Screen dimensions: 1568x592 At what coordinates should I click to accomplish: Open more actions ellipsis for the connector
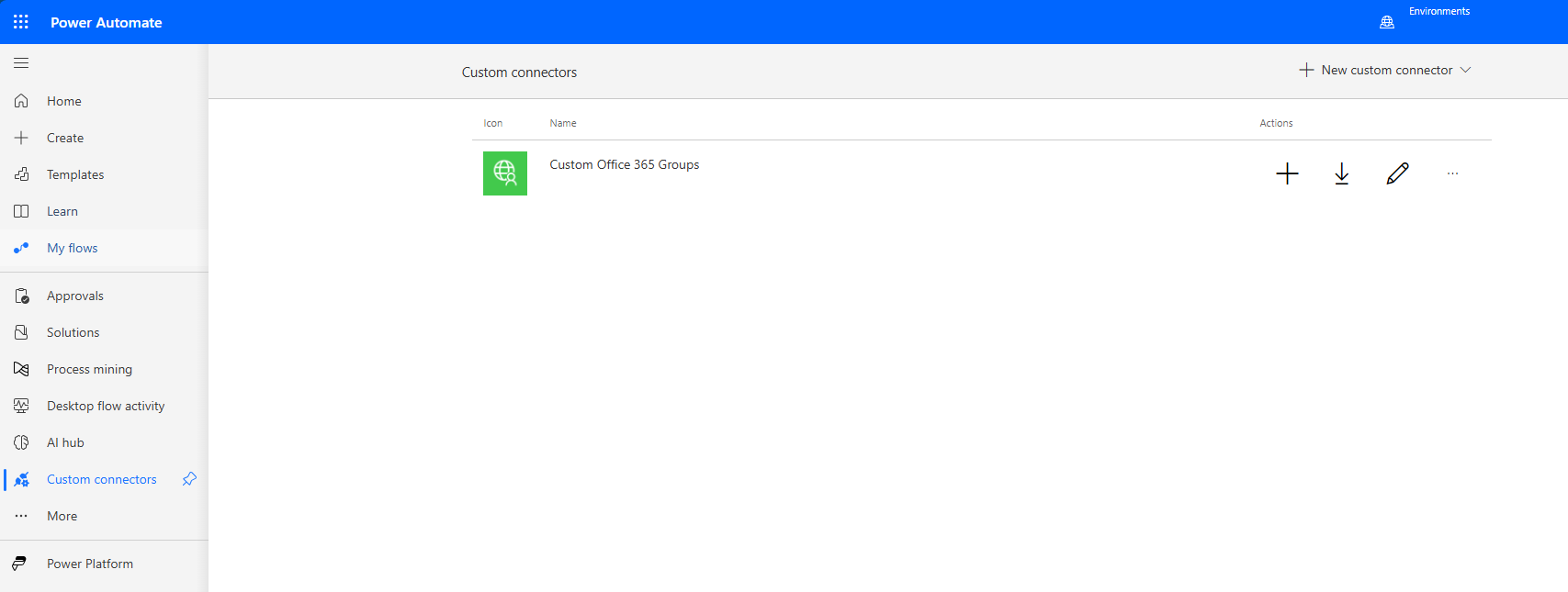point(1452,173)
